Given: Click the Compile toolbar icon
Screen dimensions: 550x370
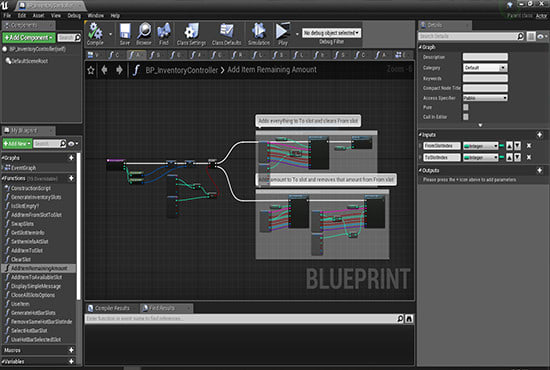Looking at the screenshot, I should [95, 34].
